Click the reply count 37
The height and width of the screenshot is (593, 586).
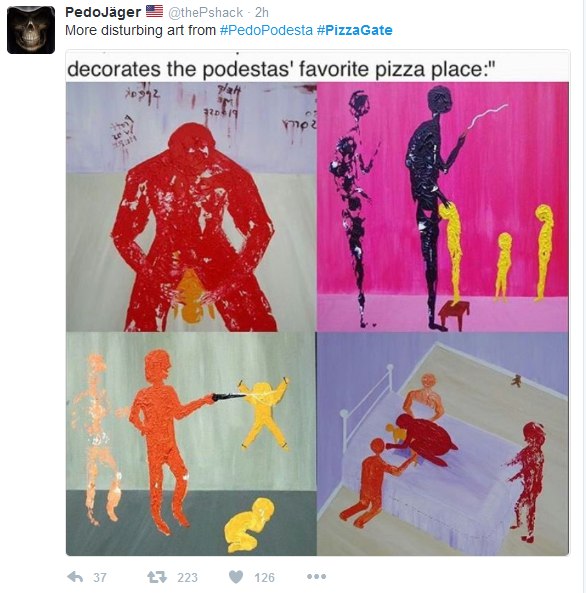pyautogui.click(x=100, y=577)
